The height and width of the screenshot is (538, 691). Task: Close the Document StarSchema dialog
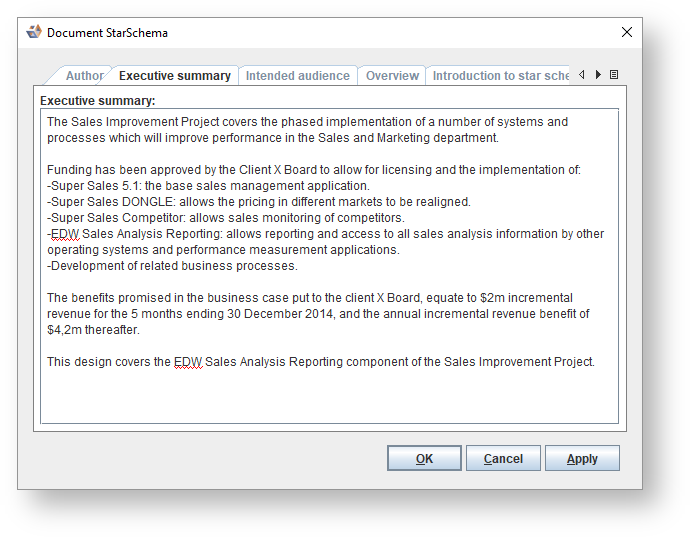coord(627,32)
